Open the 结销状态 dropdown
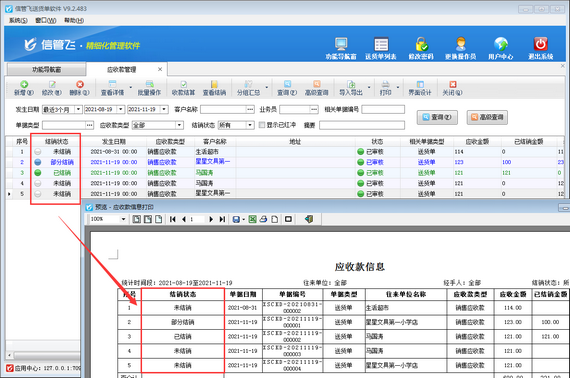This screenshot has height=378, width=570. point(250,125)
